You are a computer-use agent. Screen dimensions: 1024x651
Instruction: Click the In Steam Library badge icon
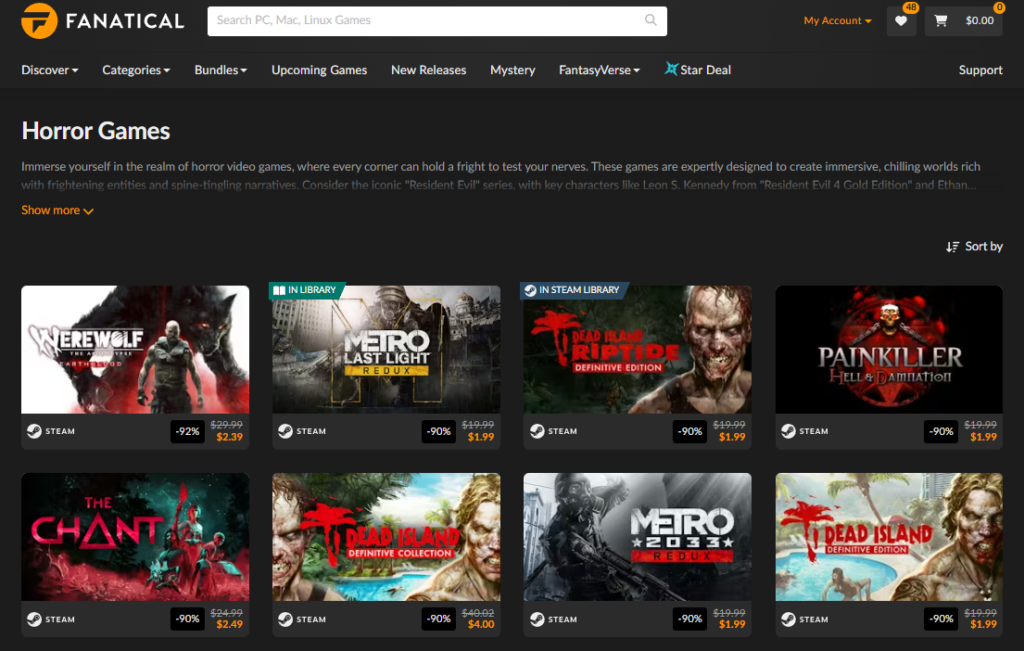click(530, 290)
